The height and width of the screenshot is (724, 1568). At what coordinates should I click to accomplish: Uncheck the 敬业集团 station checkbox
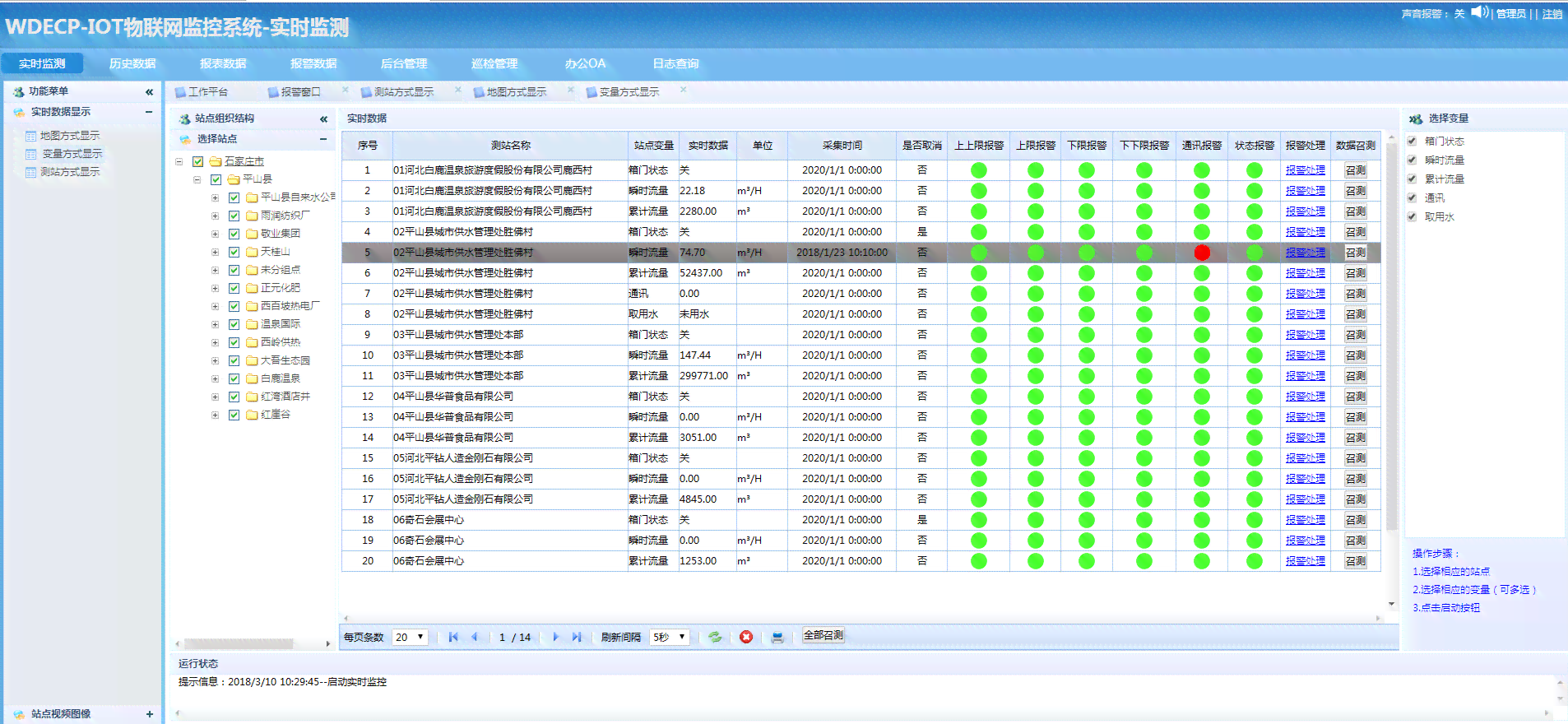coord(234,234)
